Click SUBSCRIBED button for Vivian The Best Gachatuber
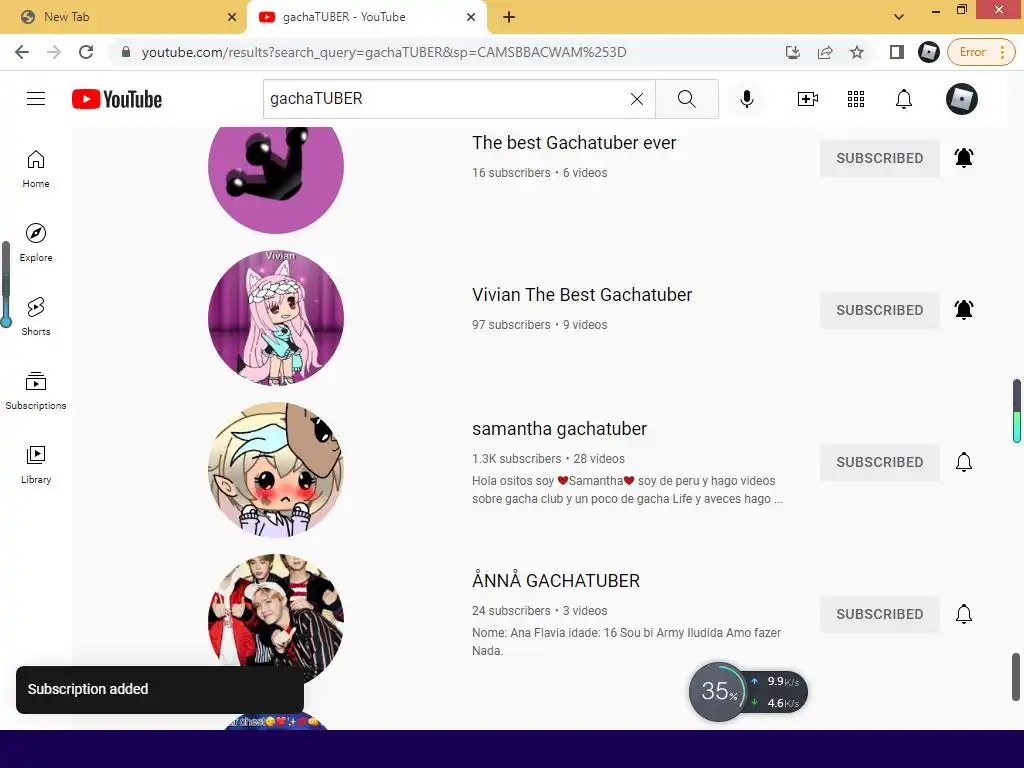 [880, 310]
